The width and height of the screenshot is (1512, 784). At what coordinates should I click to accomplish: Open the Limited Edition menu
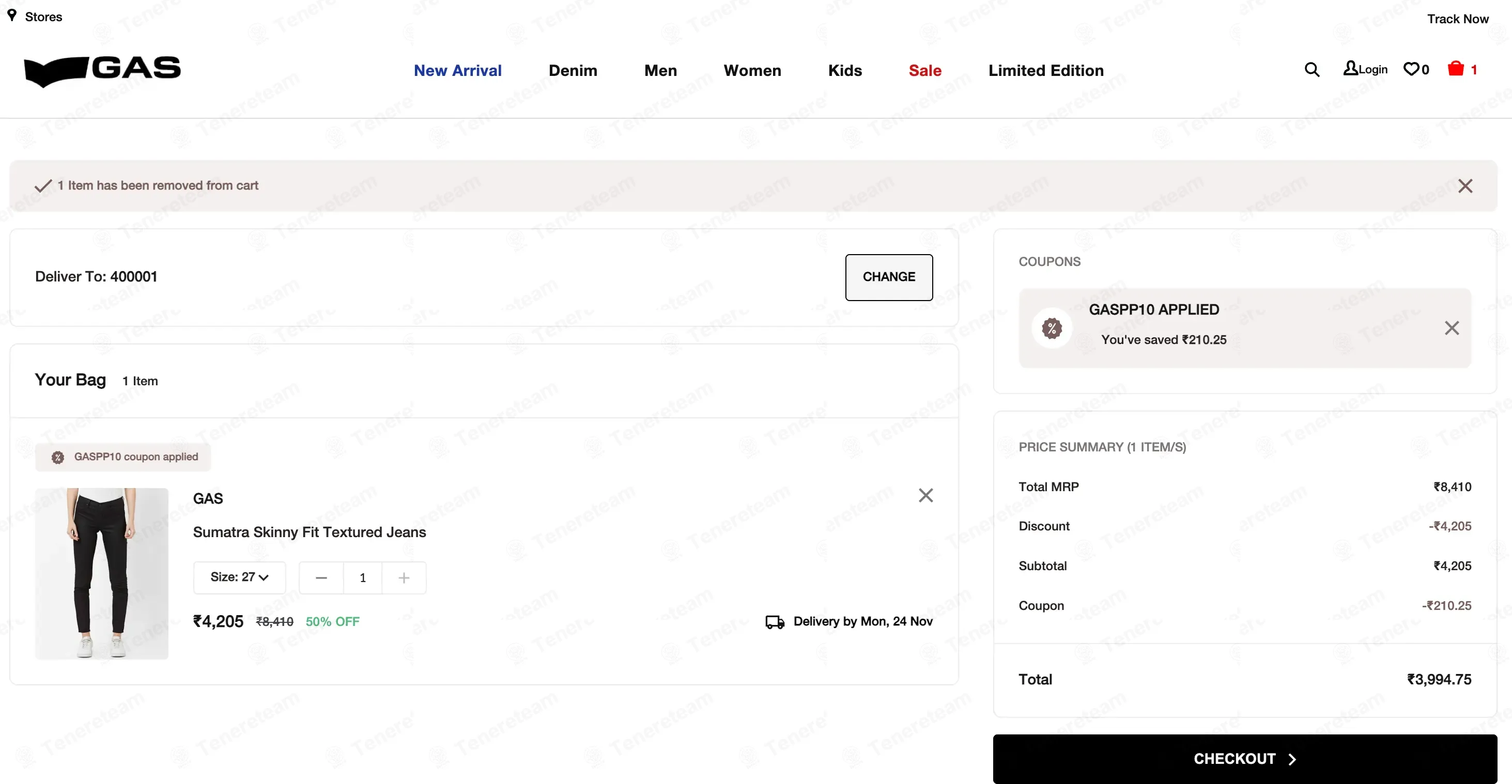(x=1045, y=70)
